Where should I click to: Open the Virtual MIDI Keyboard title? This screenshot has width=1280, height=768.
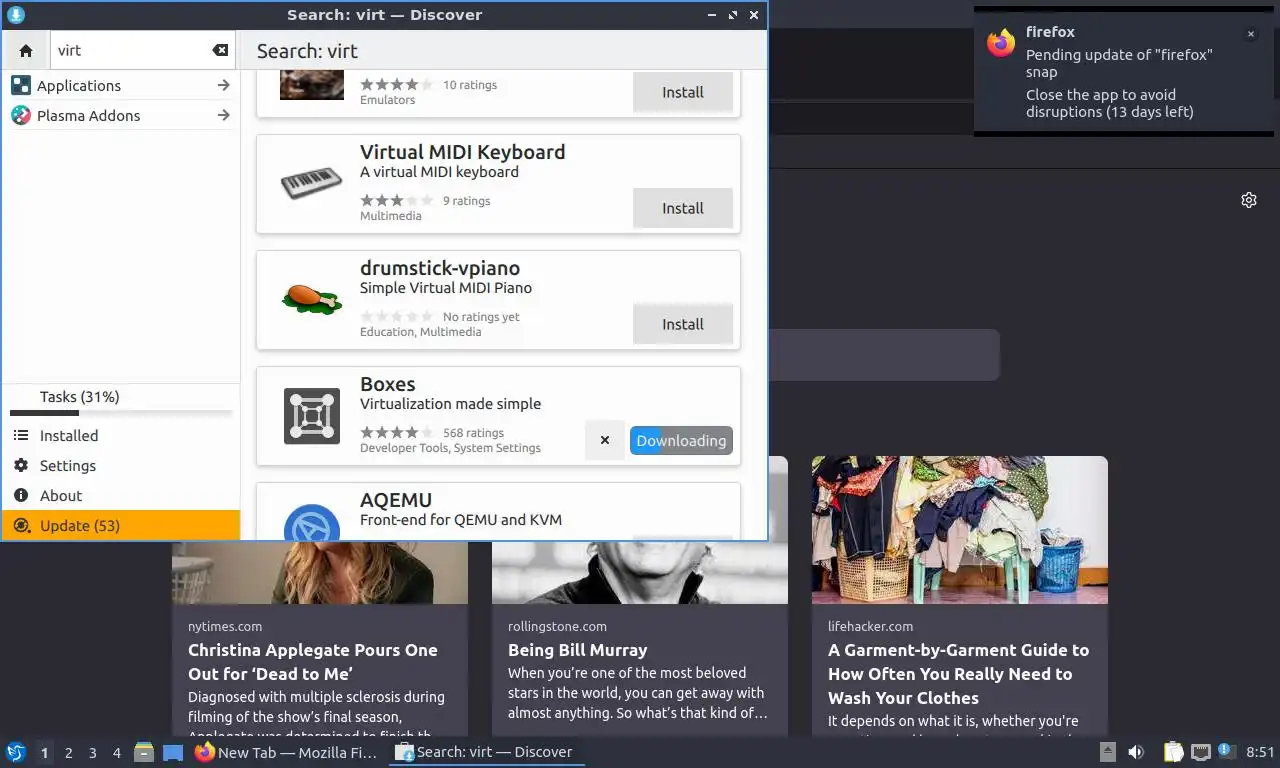point(462,152)
